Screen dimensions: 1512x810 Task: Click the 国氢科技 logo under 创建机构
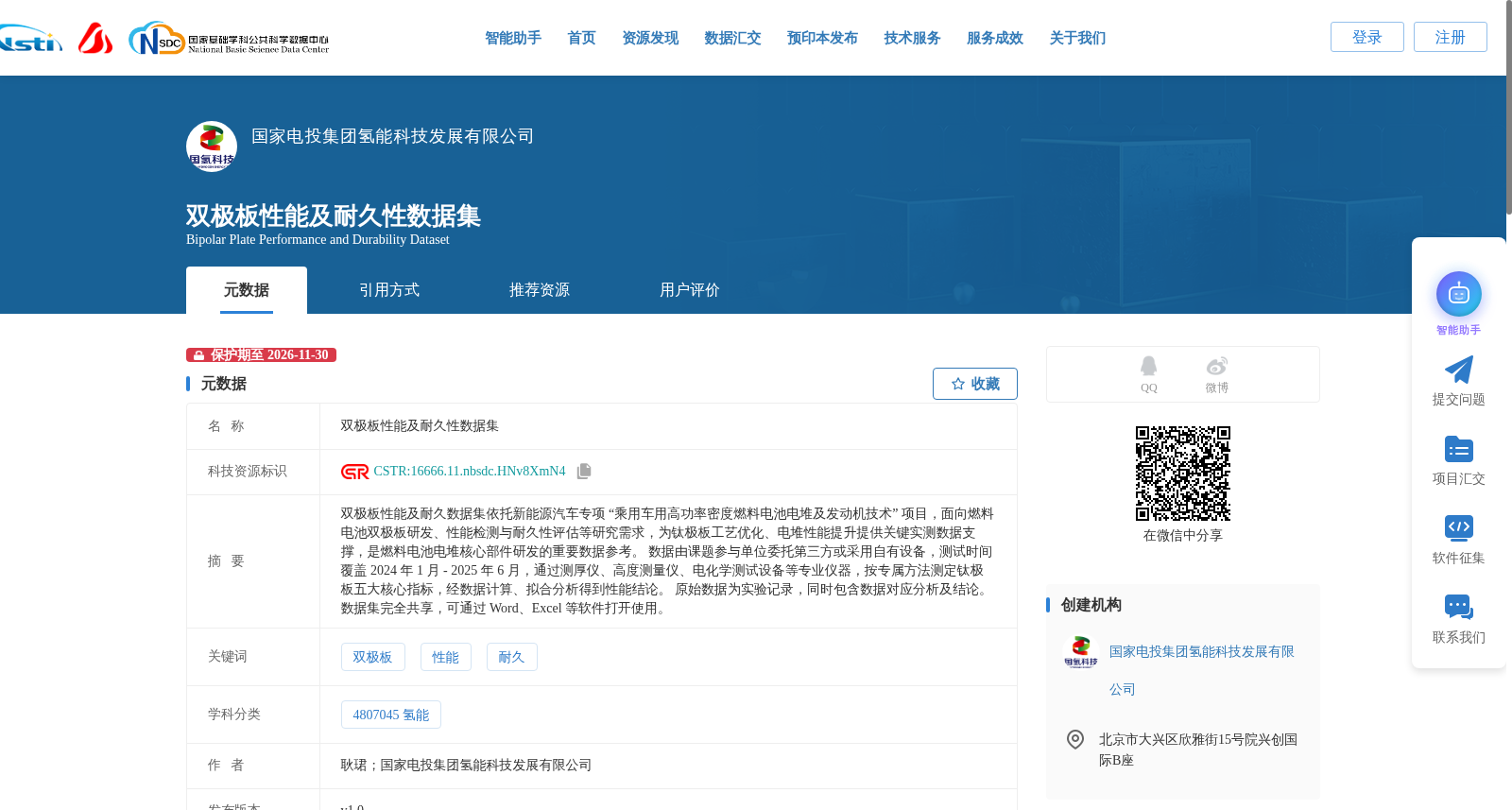[1081, 652]
